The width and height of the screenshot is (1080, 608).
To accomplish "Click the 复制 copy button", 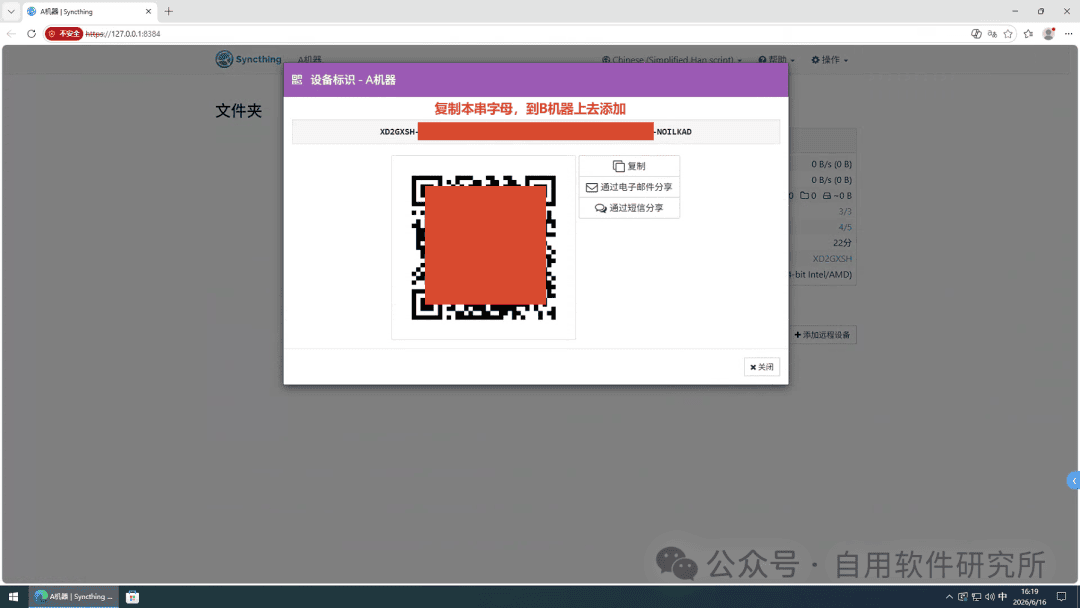I will click(629, 166).
